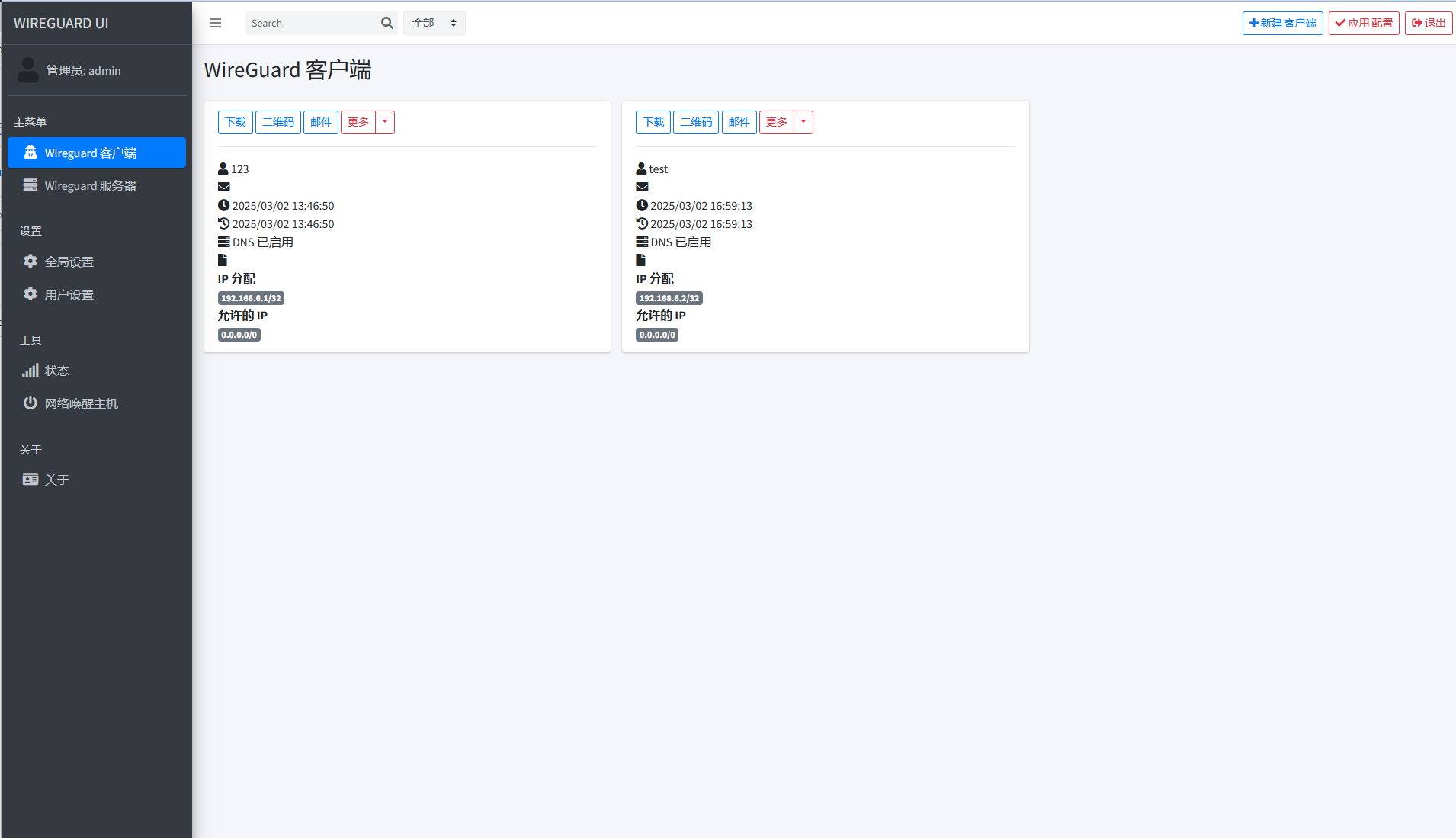Click 邮件 button for client test

(x=739, y=122)
